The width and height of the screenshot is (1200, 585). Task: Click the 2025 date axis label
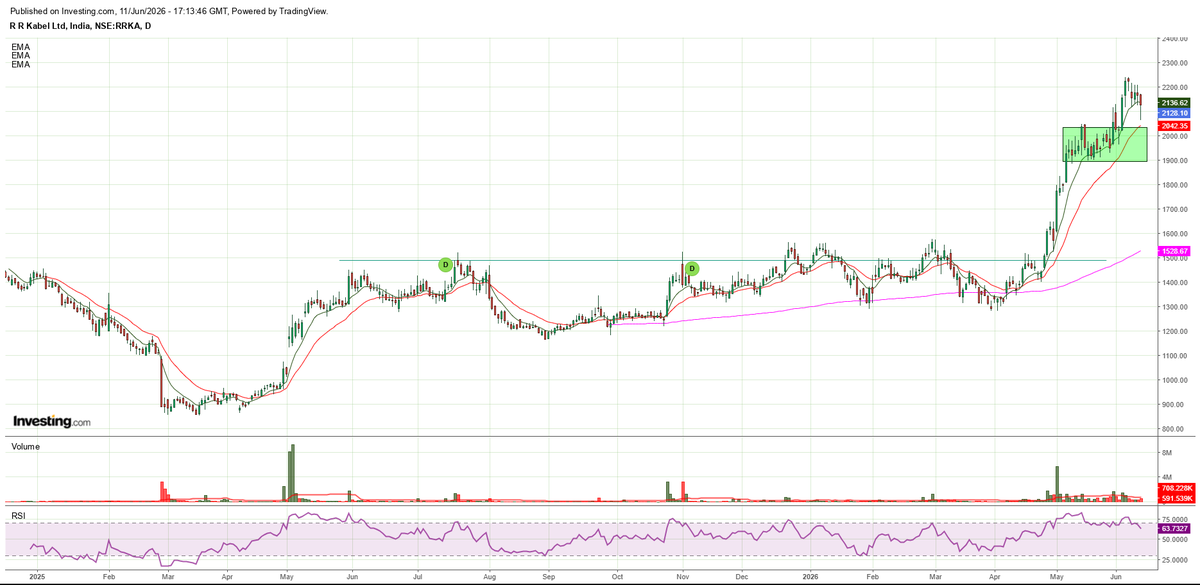37,578
